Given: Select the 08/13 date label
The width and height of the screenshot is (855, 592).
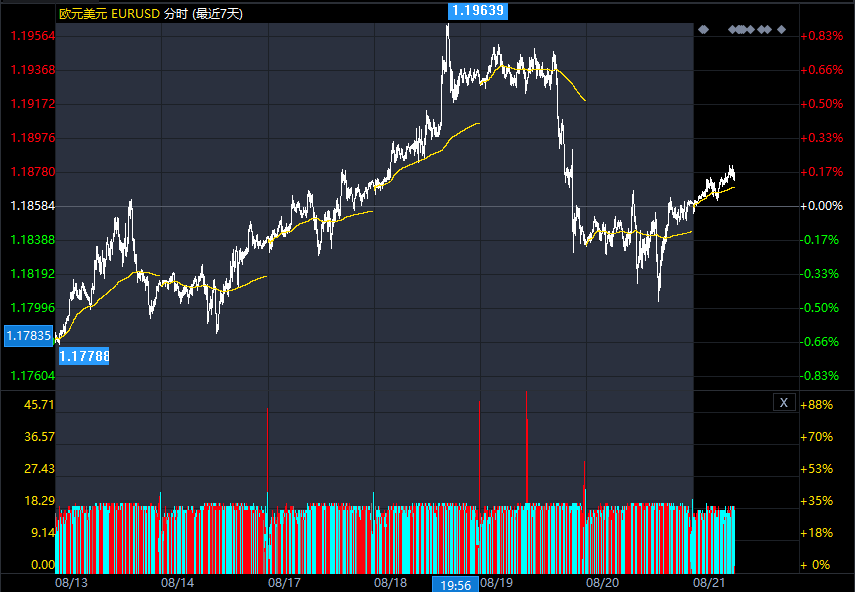Looking at the screenshot, I should pyautogui.click(x=71, y=583).
